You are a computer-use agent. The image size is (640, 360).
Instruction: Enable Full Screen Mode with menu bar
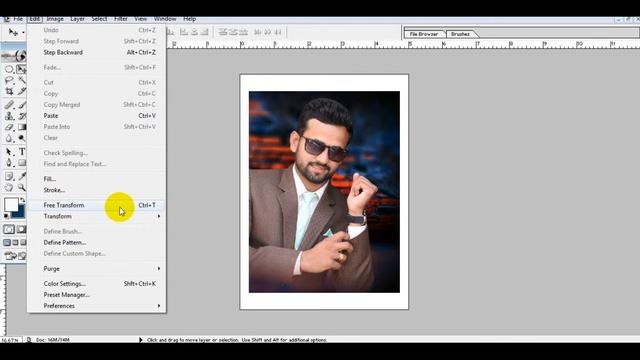point(15,242)
